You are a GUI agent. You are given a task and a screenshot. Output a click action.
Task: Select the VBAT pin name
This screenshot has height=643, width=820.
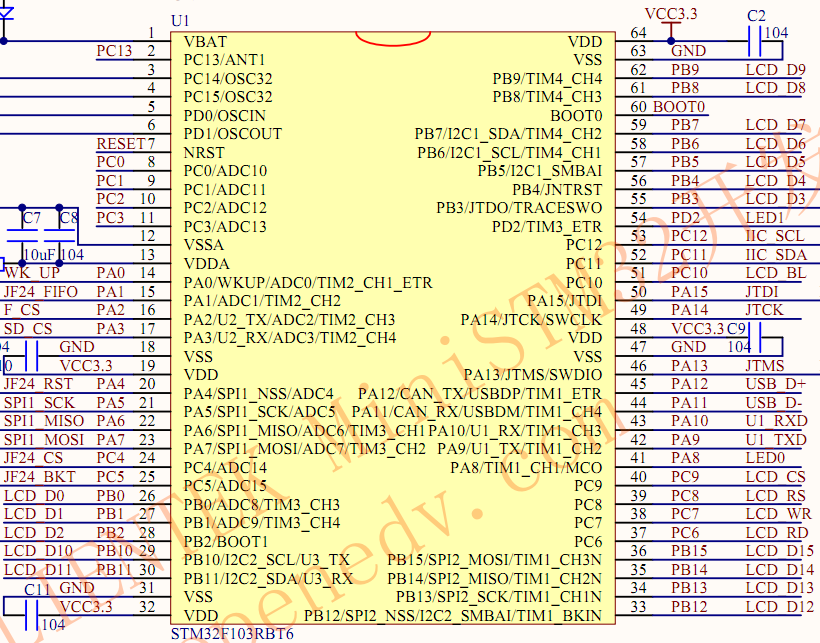206,42
